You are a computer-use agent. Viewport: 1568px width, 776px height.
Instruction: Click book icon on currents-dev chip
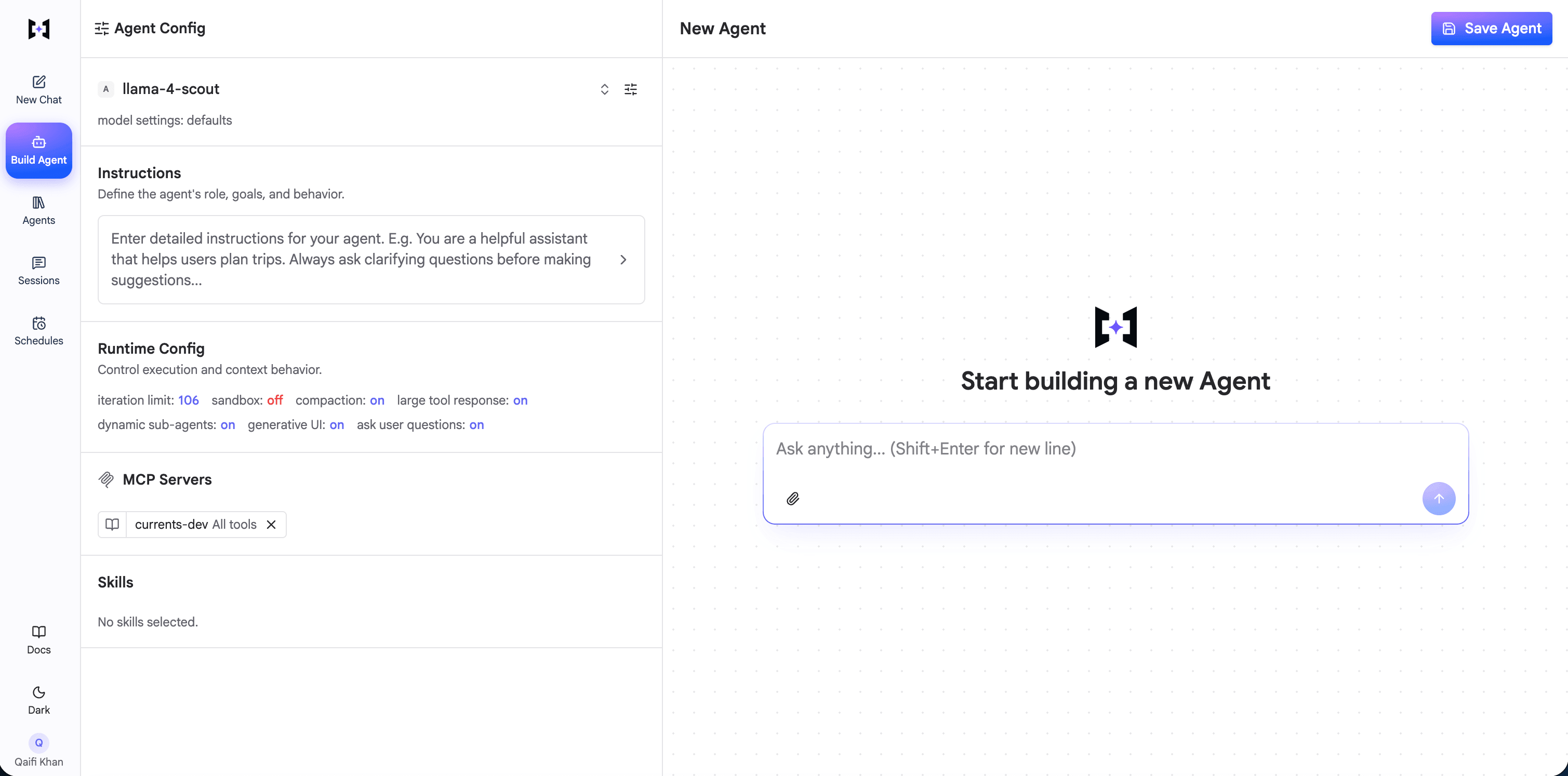click(112, 525)
